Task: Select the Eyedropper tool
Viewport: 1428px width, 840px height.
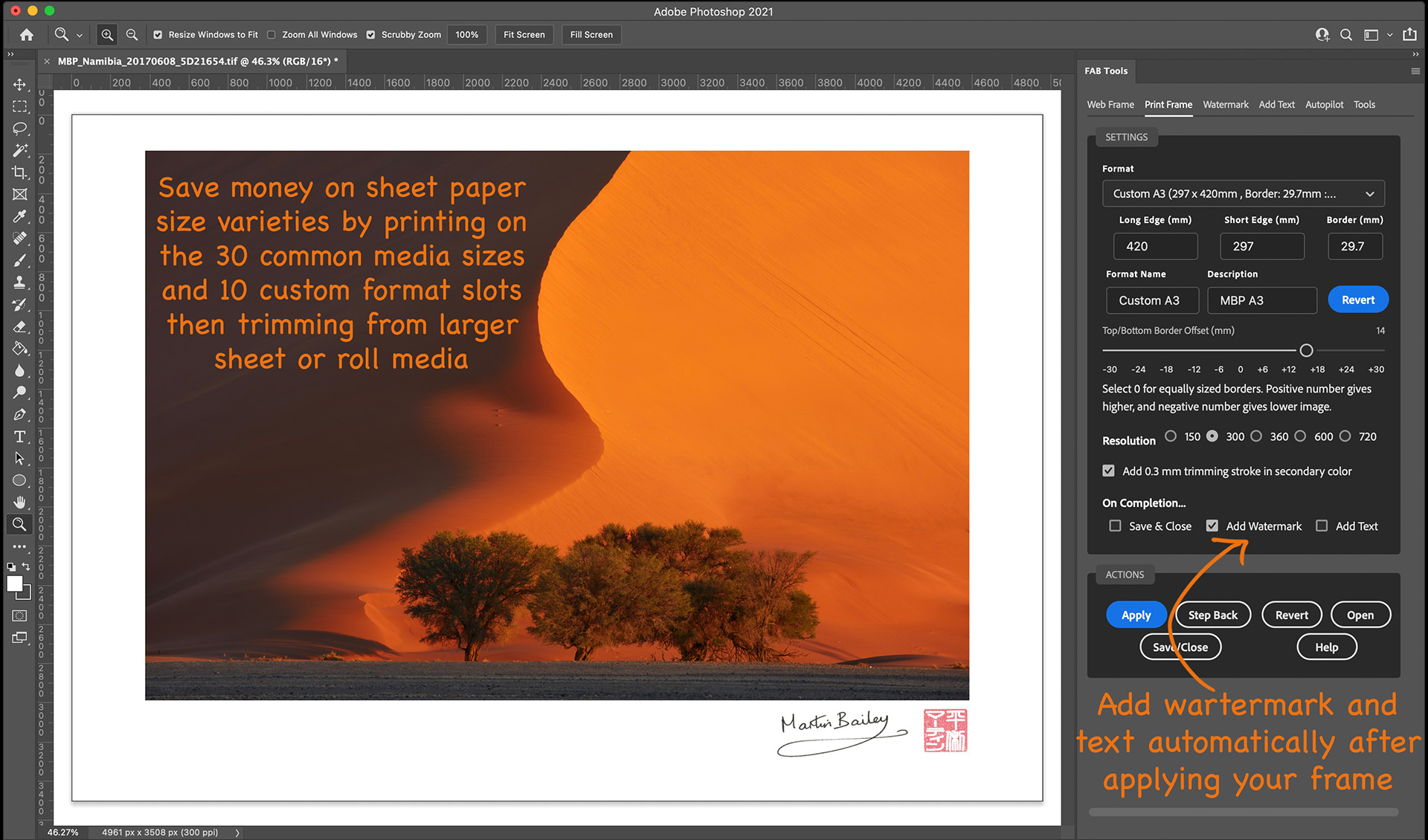Action: click(x=20, y=216)
